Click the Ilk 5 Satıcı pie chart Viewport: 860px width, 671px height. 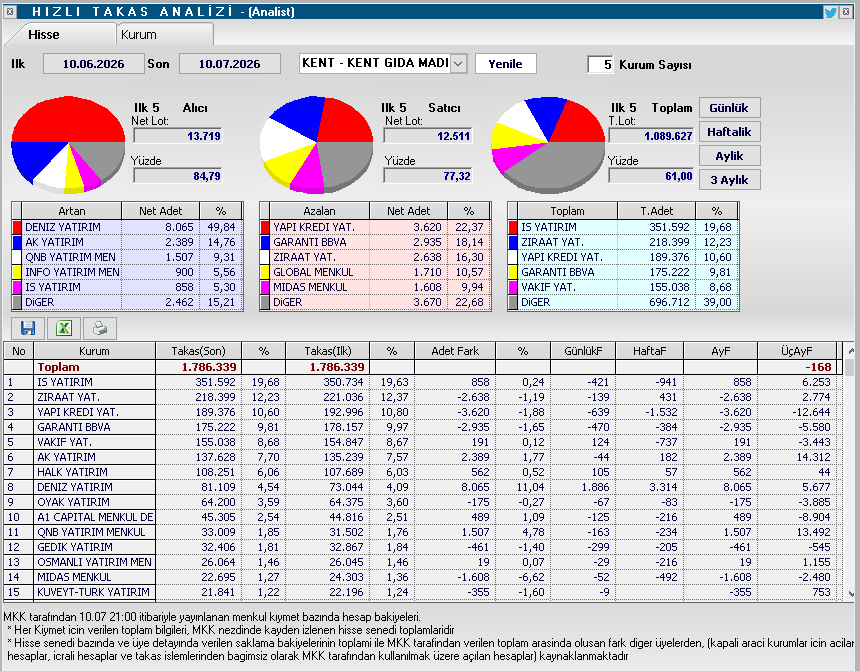point(316,145)
